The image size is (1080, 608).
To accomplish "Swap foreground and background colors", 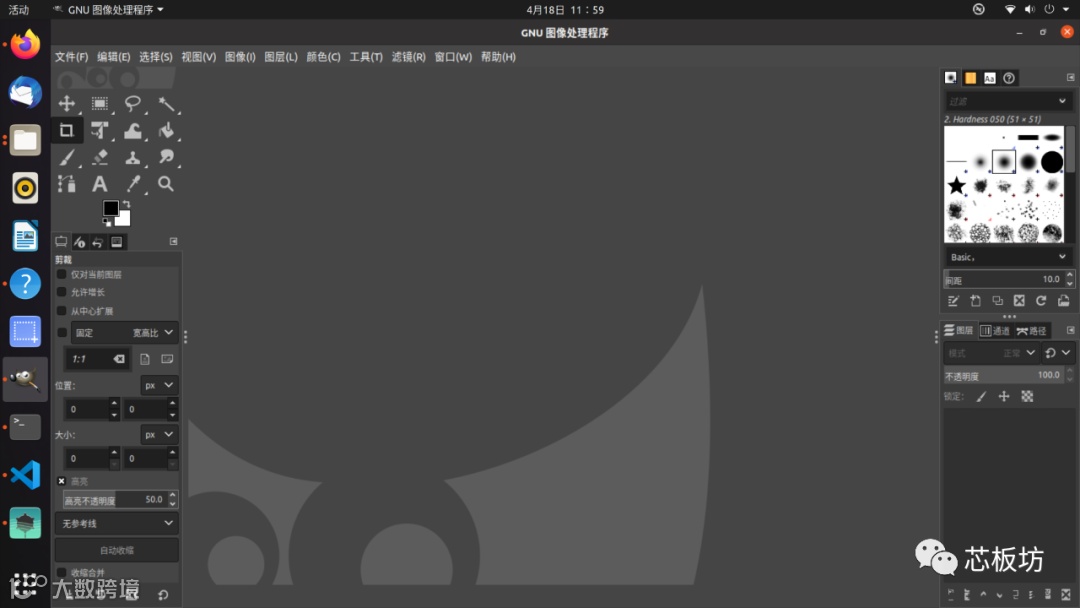I will pyautogui.click(x=126, y=204).
